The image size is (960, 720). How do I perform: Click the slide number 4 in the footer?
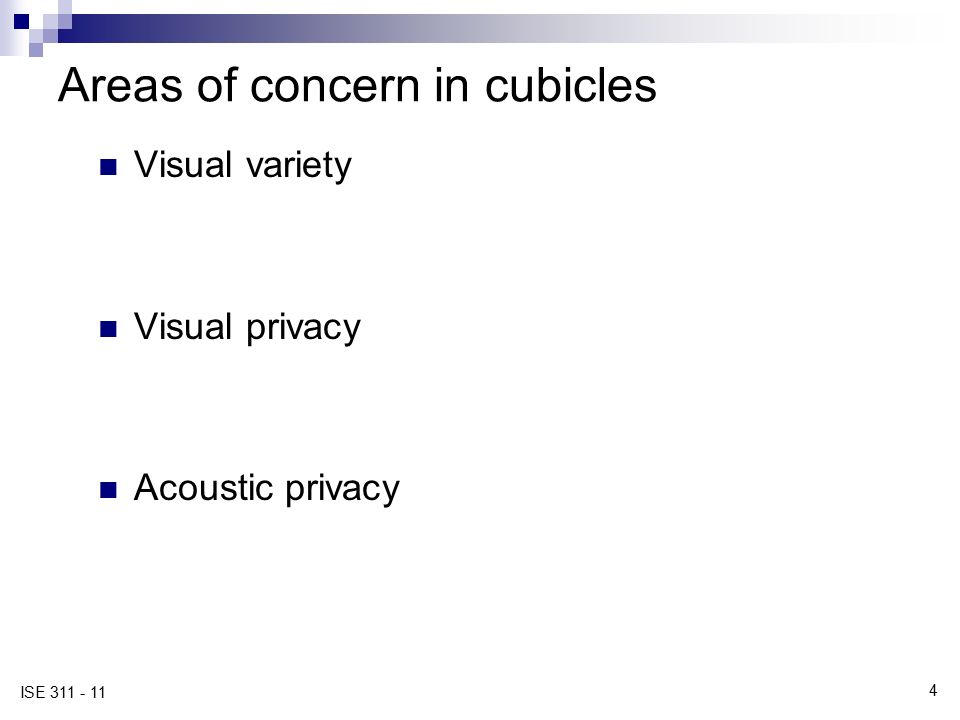(932, 690)
